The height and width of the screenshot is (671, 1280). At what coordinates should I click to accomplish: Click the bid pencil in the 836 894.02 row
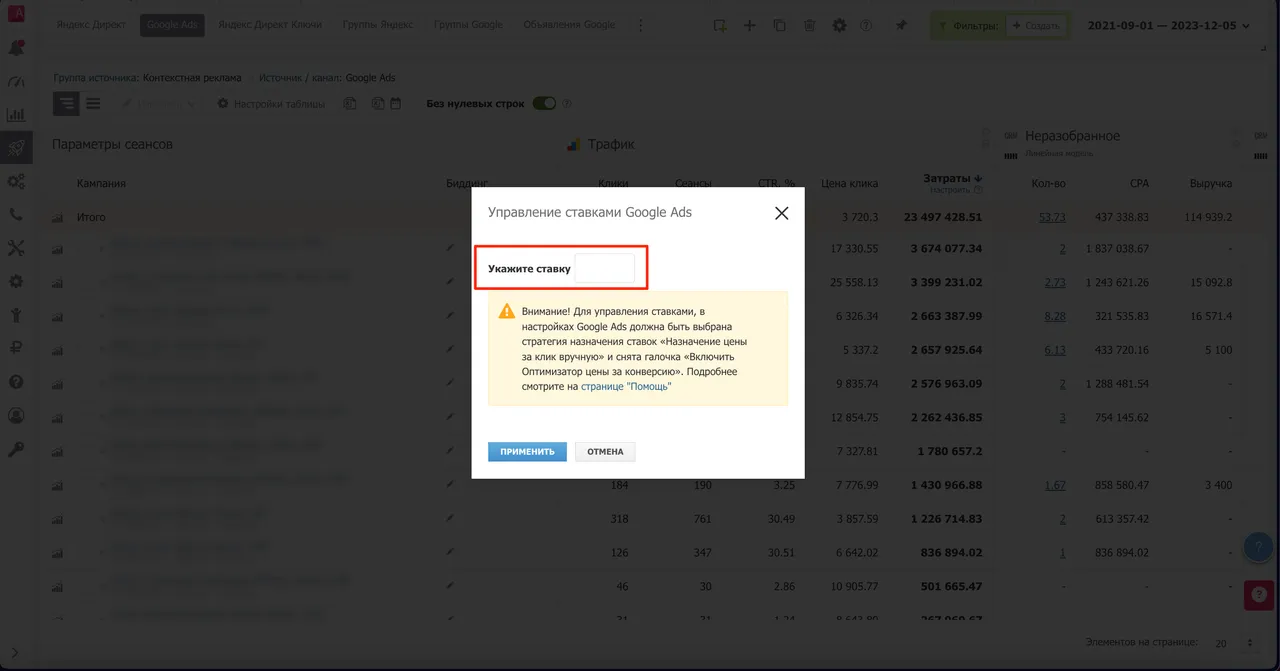coord(450,552)
